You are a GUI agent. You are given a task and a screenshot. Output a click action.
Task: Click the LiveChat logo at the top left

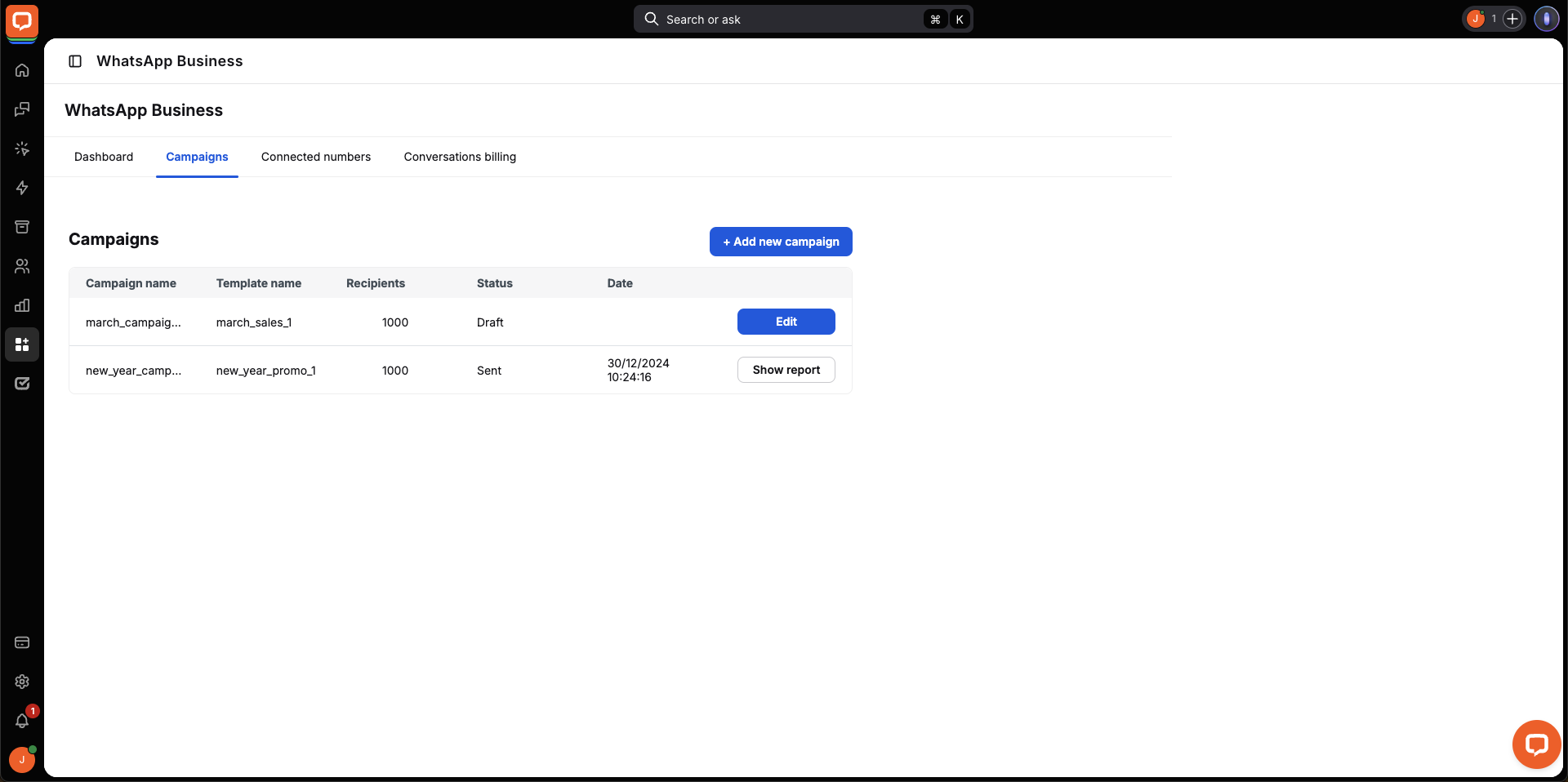(22, 22)
